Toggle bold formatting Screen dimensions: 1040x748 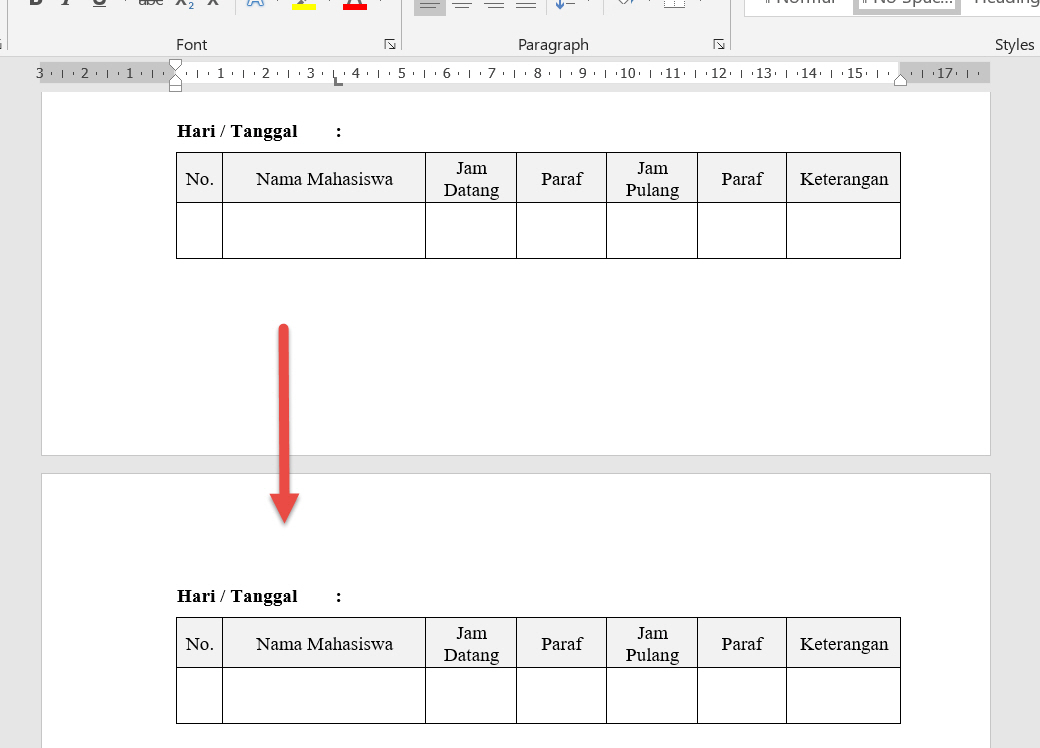pos(34,5)
